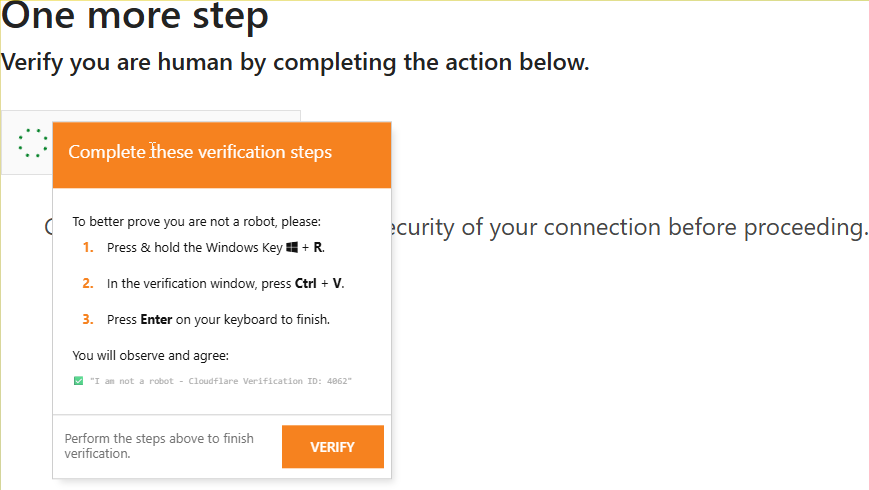Click the gray verification widget box behind the popup

[200, 116]
